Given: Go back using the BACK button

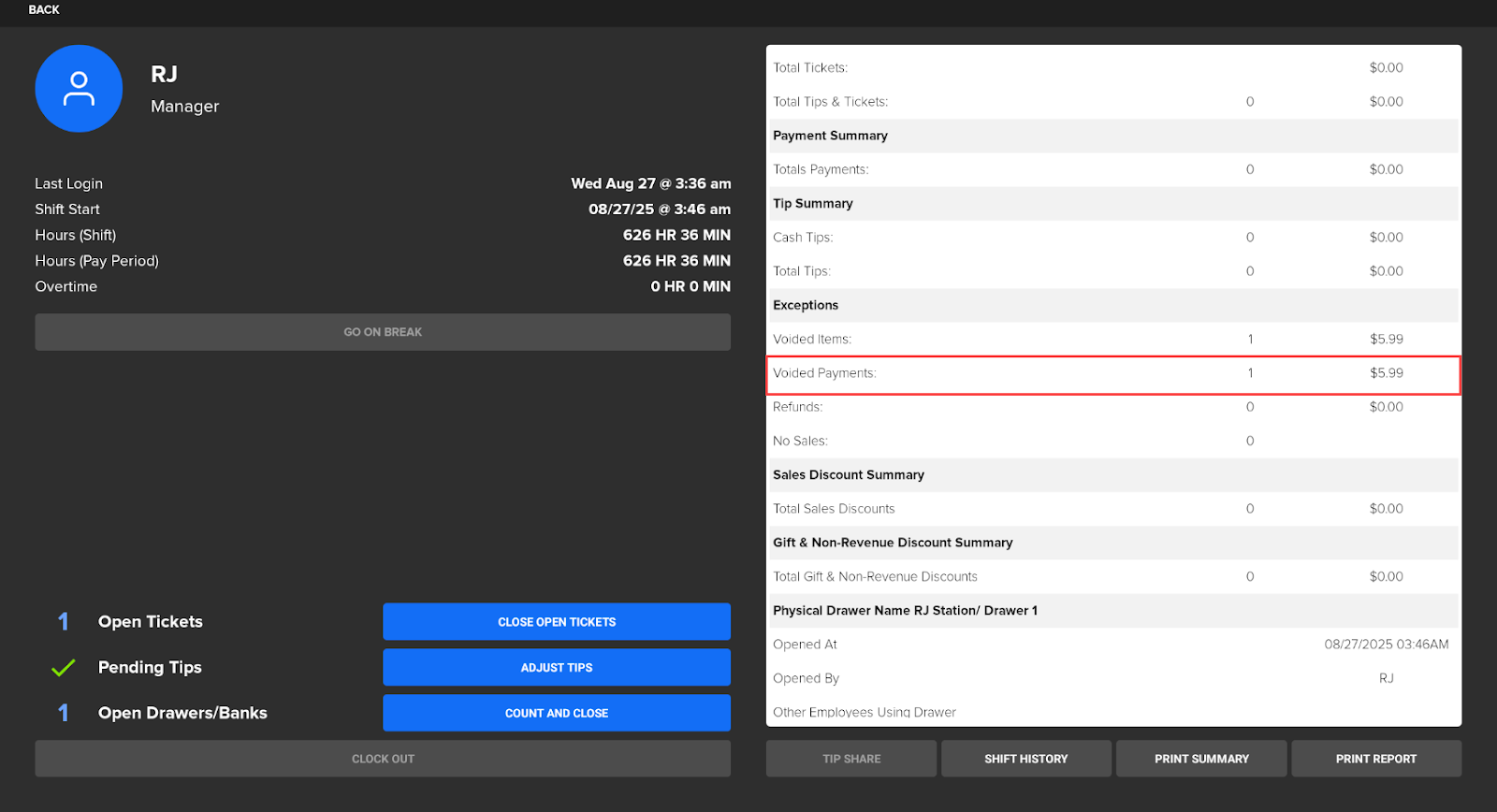Looking at the screenshot, I should point(44,9).
